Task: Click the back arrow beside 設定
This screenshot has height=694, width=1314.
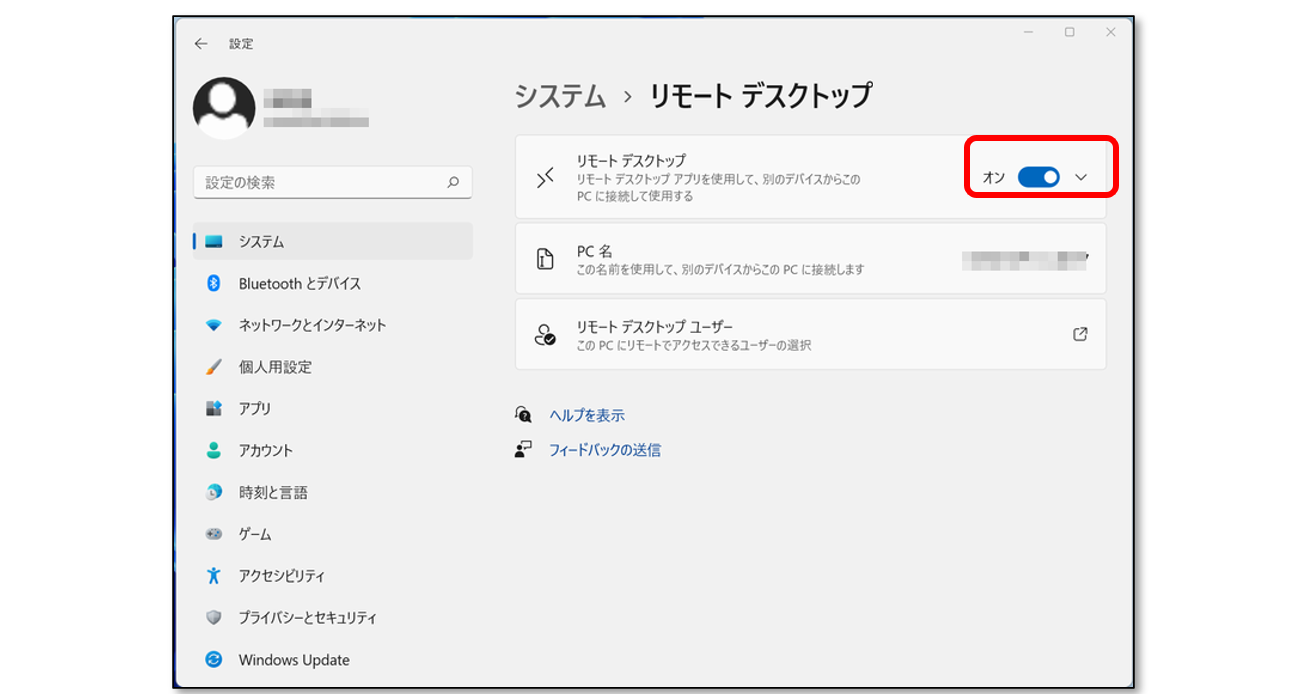Action: click(201, 44)
